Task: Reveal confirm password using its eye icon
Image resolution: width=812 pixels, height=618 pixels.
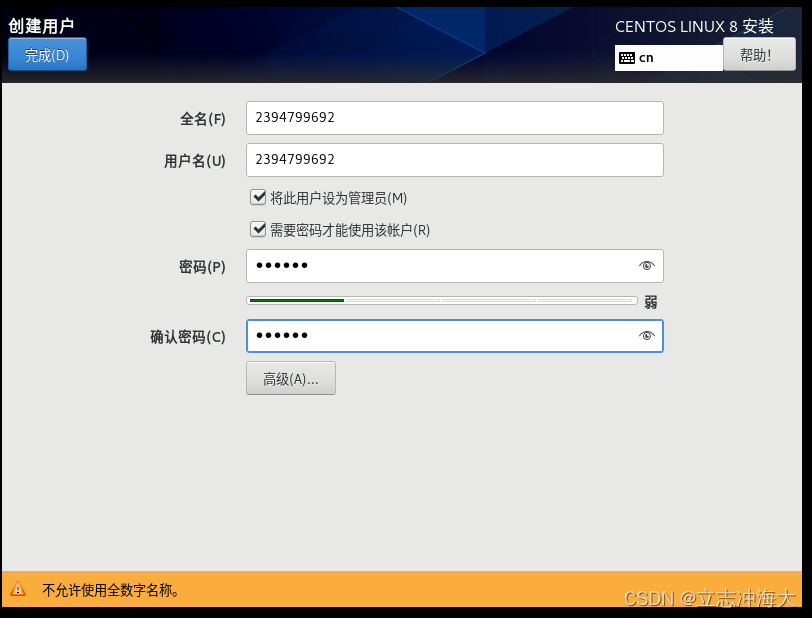Action: (646, 336)
